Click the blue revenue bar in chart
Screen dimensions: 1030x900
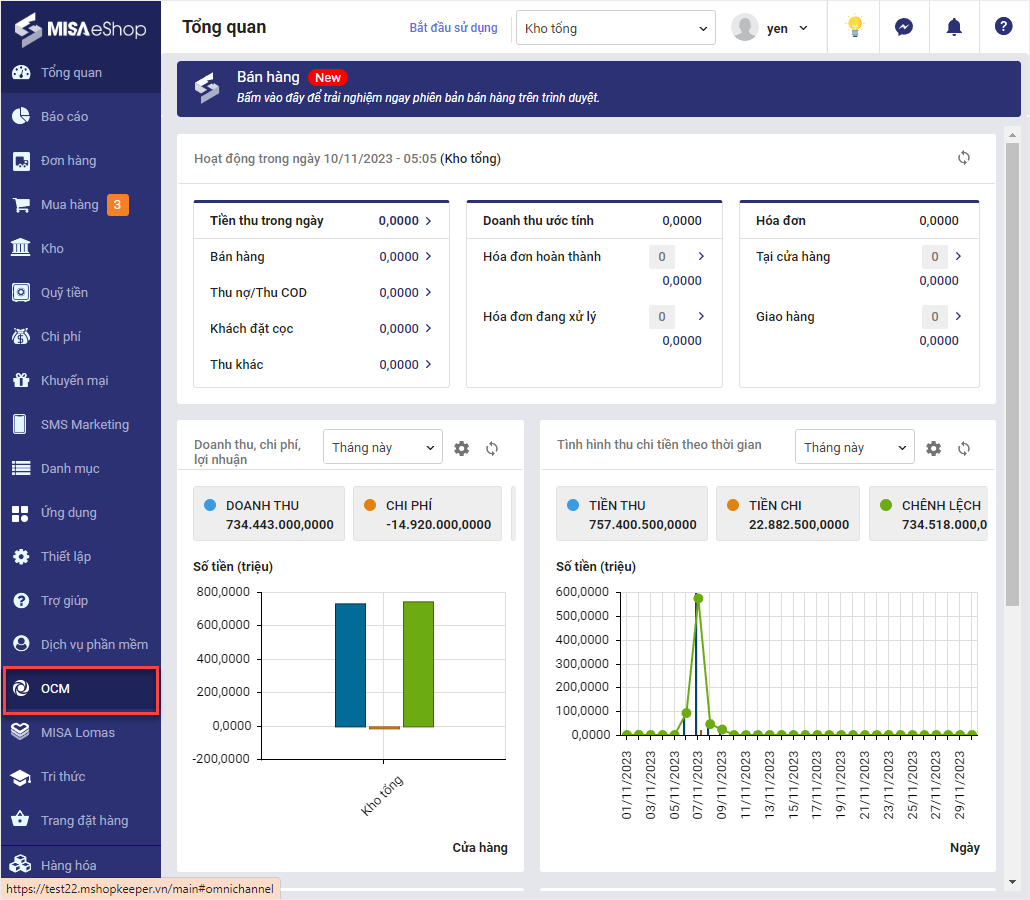pos(350,664)
